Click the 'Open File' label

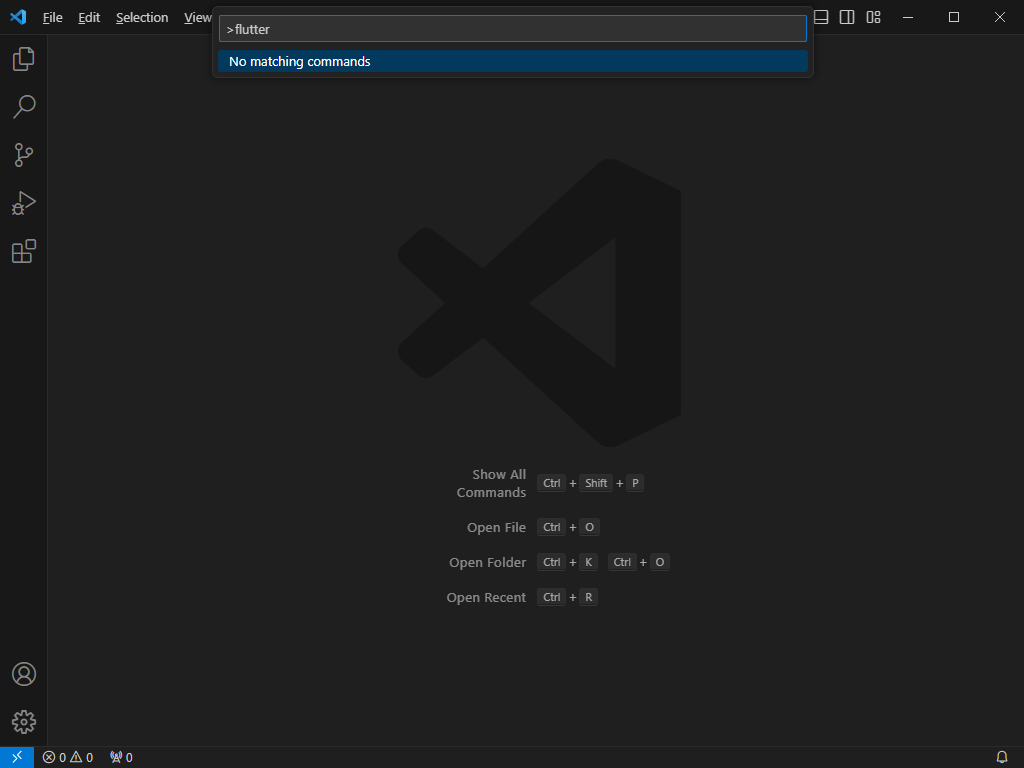pyautogui.click(x=496, y=527)
